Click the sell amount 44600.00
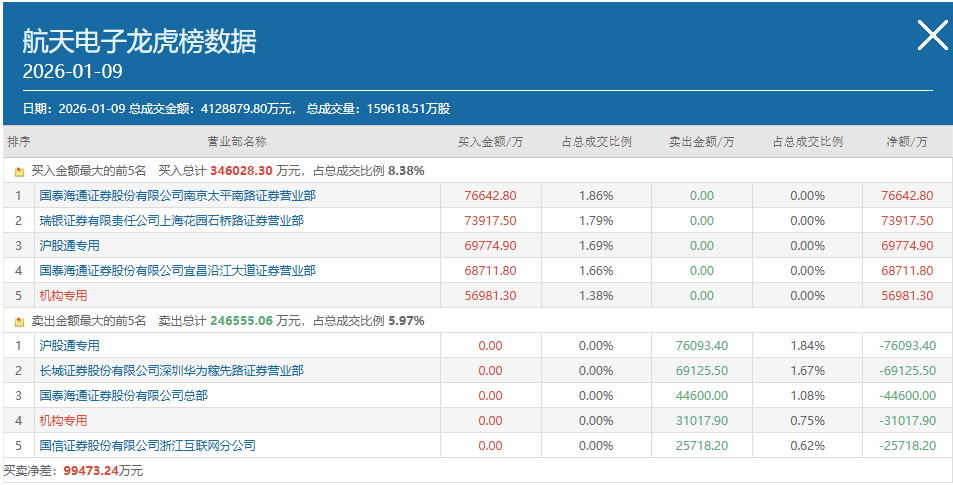Viewport: 953px width, 485px height. 701,395
